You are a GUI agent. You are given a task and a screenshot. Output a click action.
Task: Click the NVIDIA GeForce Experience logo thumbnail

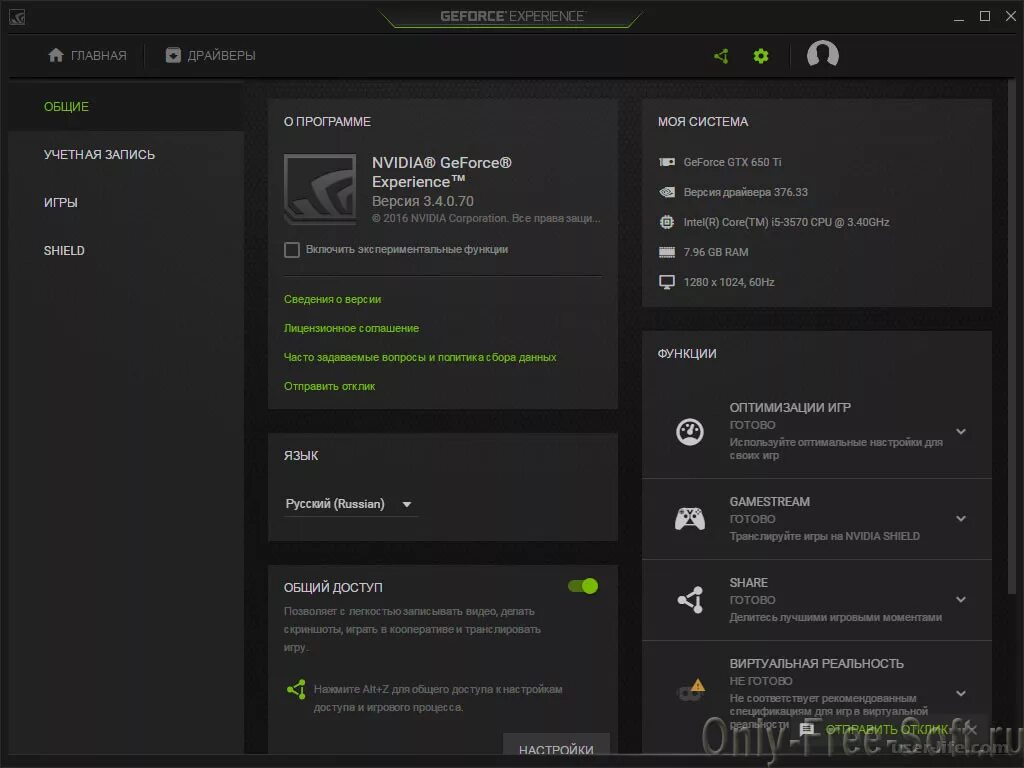tap(320, 189)
